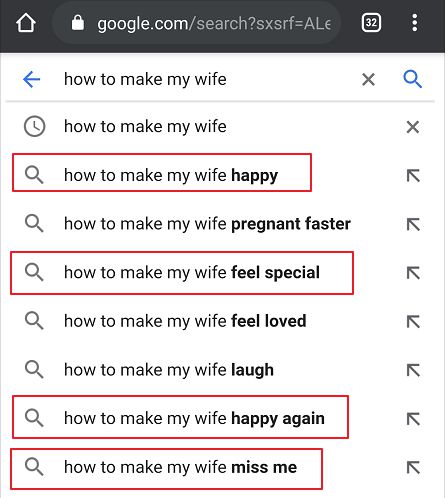Image resolution: width=445 pixels, height=498 pixels.
Task: Fill query with 'happy' suggestion arrow
Action: 413,176
